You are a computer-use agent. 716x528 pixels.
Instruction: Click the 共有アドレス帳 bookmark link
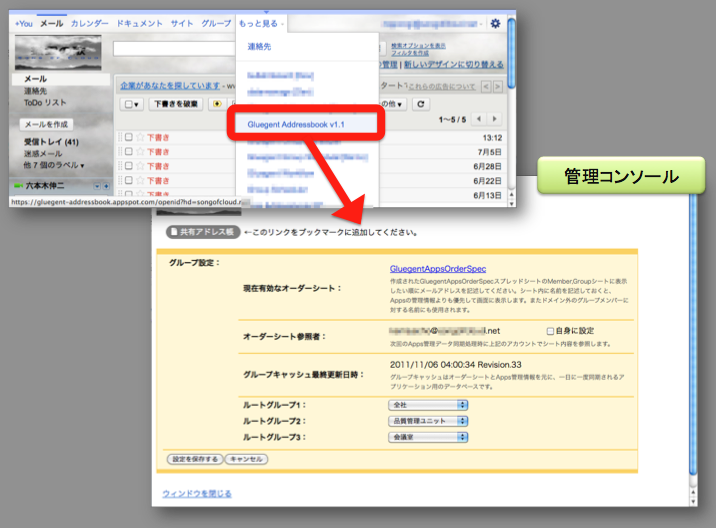[204, 232]
